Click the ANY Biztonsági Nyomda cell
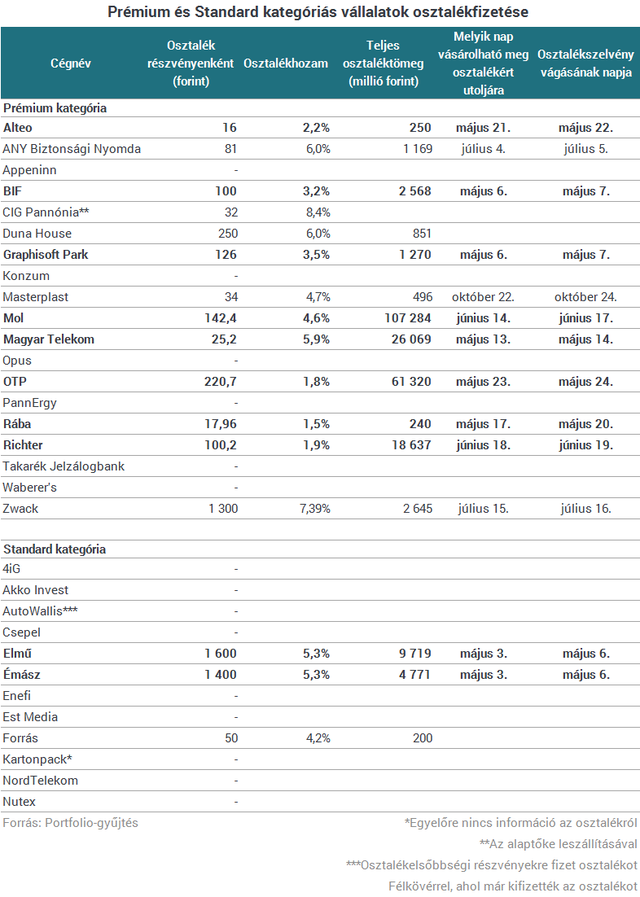Screen dimensions: 640x897 click(72, 149)
